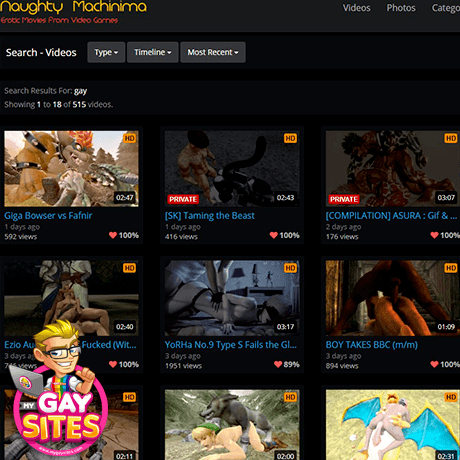Screen dimensions: 460x460
Task: Click the 03:17 duration label
Action: [285, 327]
